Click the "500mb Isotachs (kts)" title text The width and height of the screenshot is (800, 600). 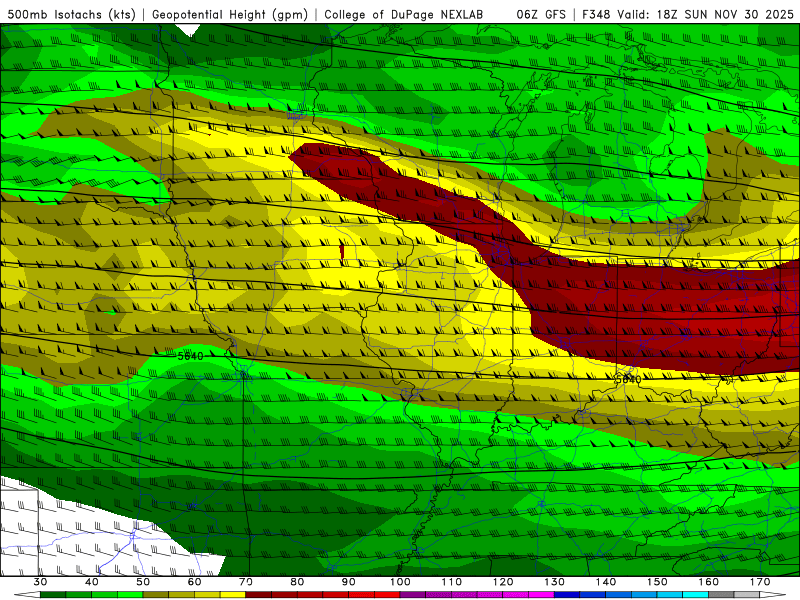click(x=71, y=15)
